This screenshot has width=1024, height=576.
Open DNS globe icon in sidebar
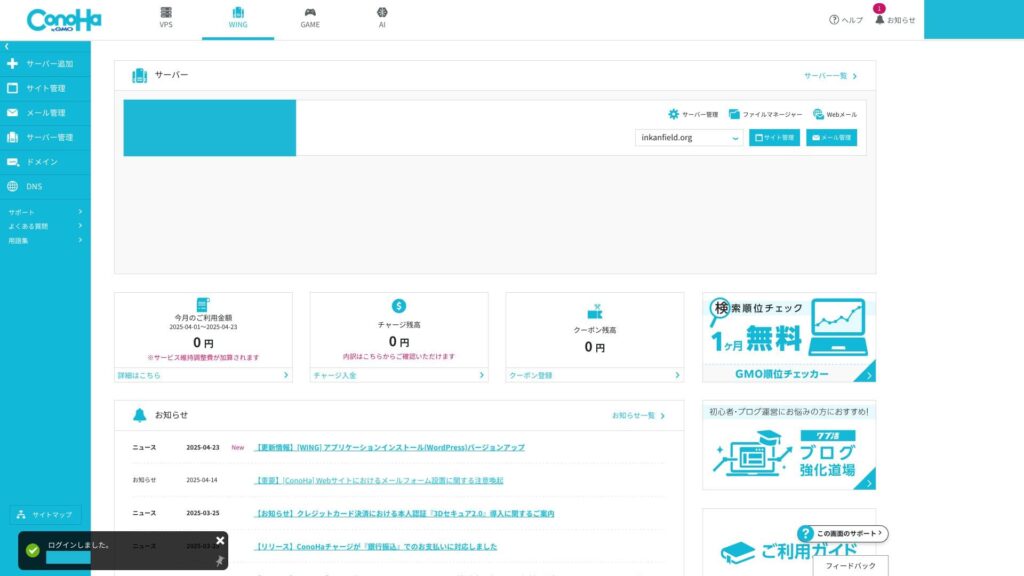pos(13,186)
